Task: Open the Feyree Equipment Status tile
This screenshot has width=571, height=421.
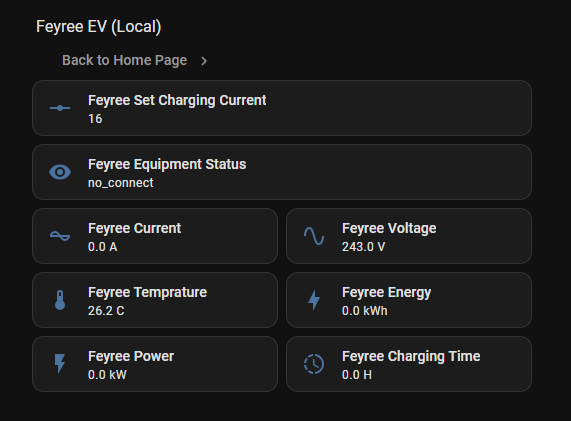Action: [282, 172]
